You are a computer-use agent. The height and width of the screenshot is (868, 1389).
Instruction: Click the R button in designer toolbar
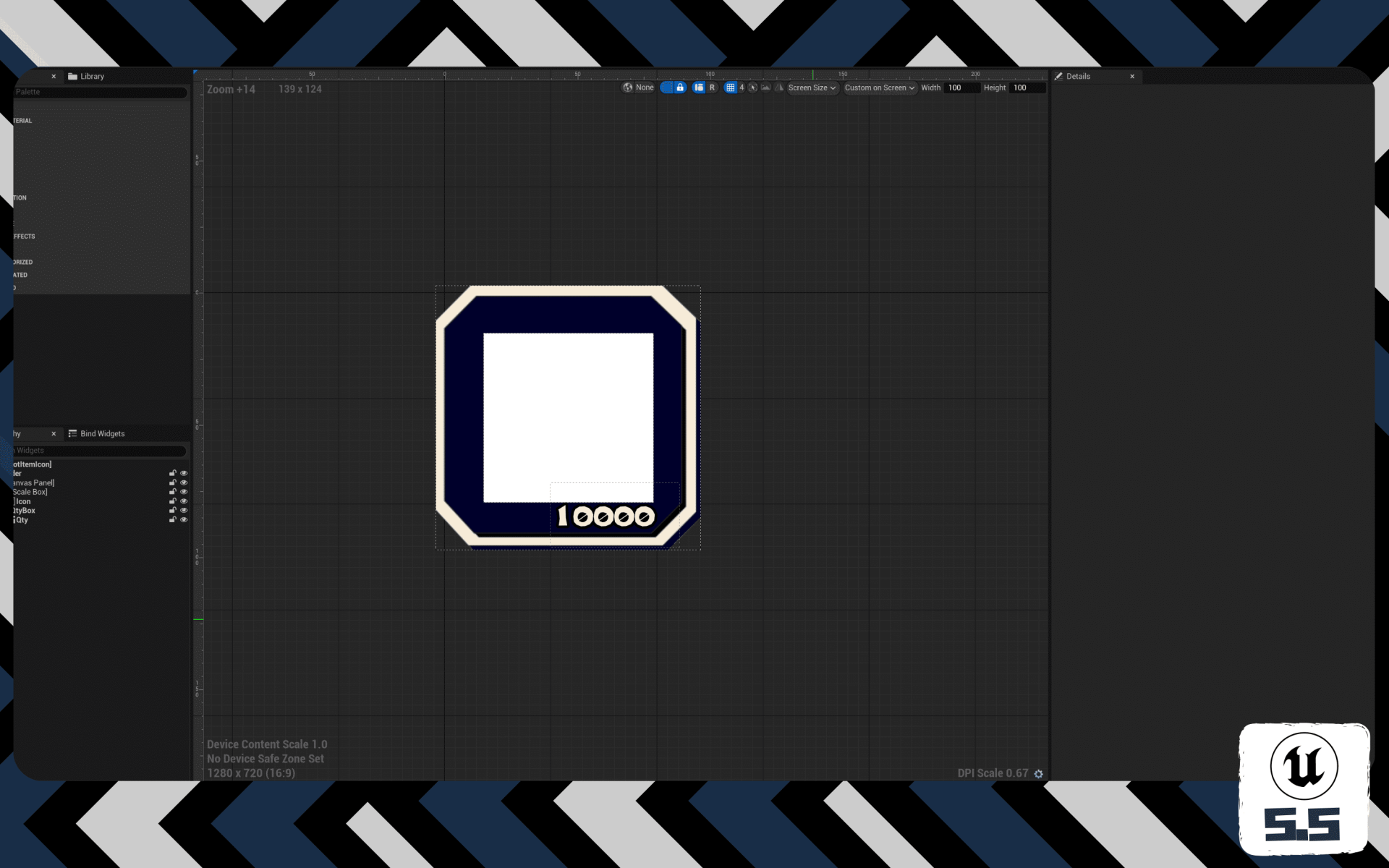712,88
